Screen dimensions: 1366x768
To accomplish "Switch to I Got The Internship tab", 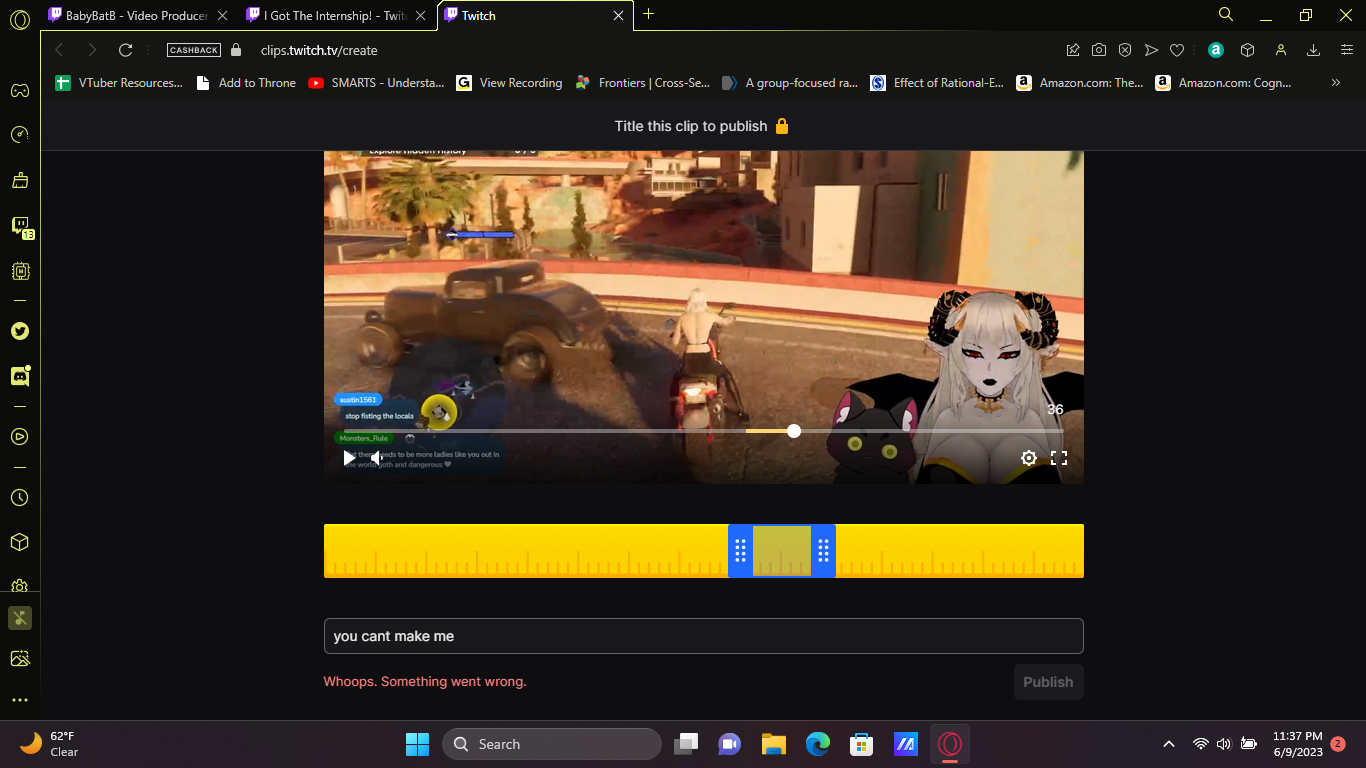I will click(x=326, y=15).
